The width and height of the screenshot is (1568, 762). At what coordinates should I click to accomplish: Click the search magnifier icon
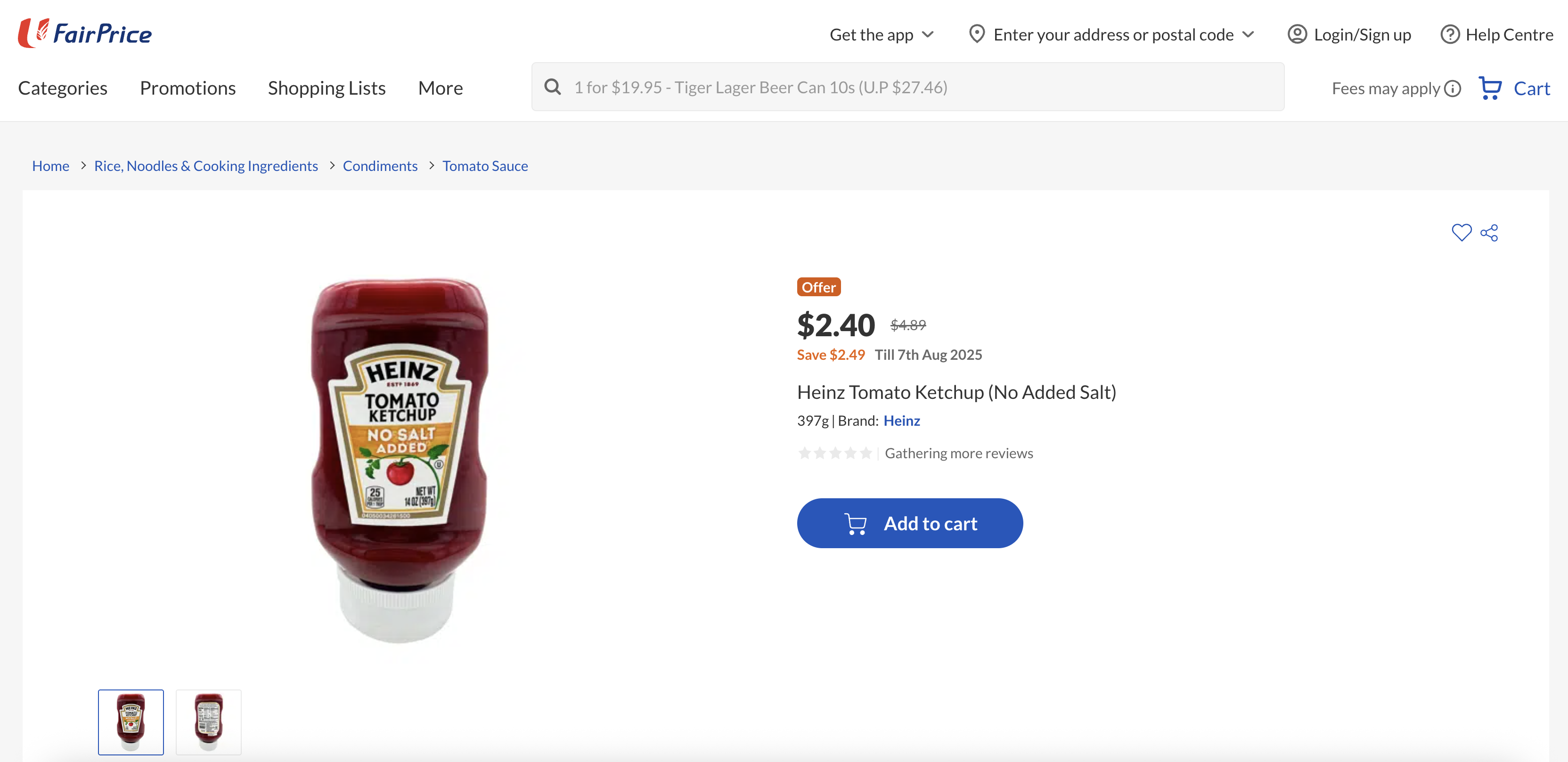click(x=552, y=87)
